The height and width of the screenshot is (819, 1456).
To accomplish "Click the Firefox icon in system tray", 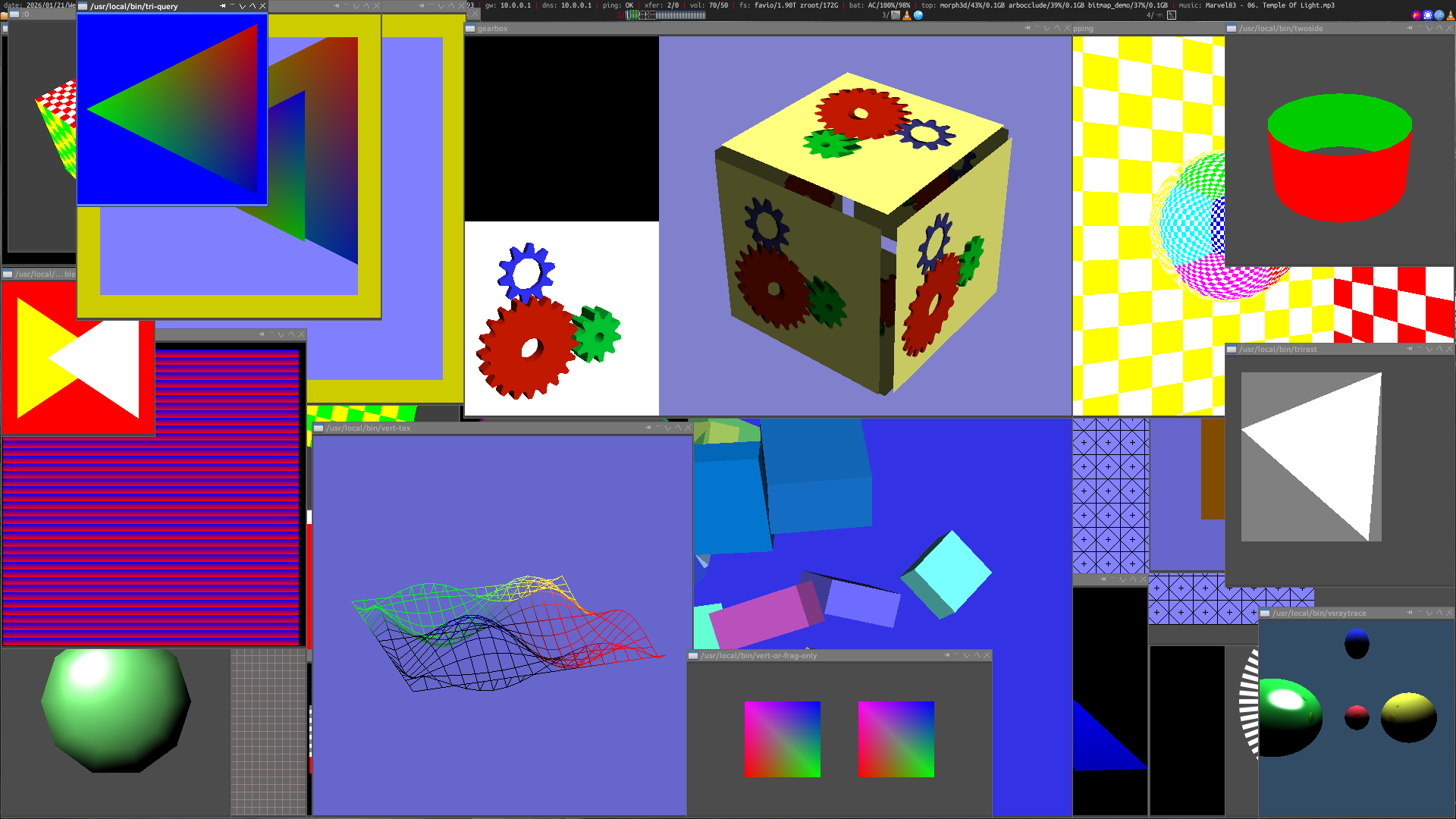I will [x=1417, y=15].
